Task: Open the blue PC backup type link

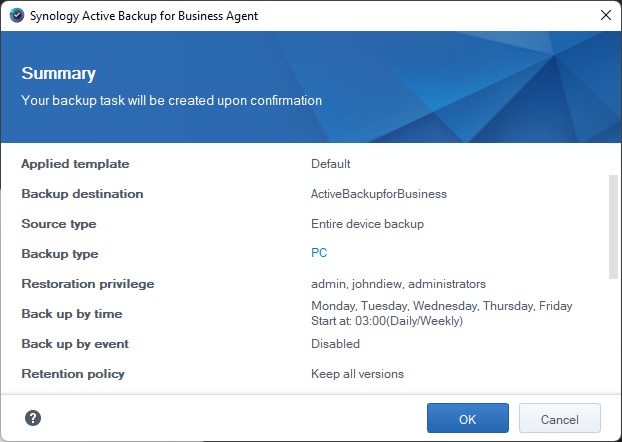Action: pos(319,254)
